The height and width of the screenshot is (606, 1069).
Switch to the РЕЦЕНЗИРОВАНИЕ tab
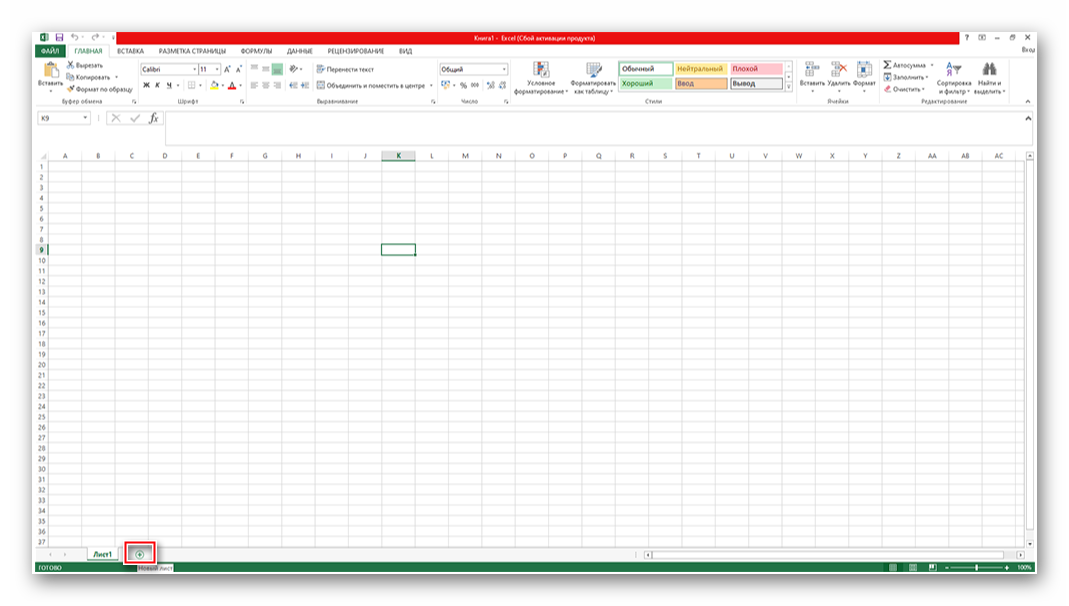(356, 51)
